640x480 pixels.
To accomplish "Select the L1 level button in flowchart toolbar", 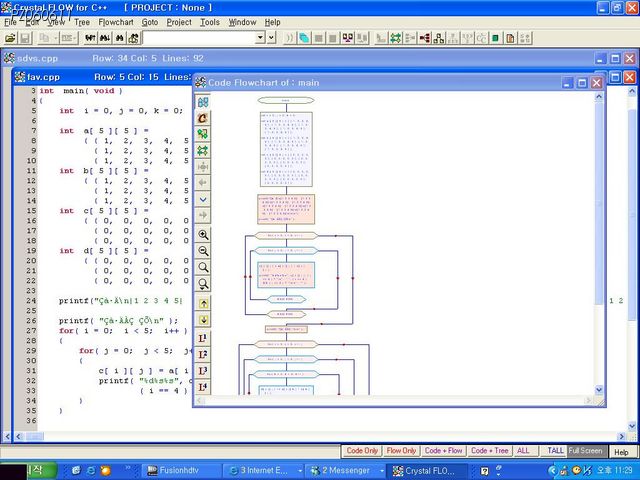I will (x=203, y=337).
